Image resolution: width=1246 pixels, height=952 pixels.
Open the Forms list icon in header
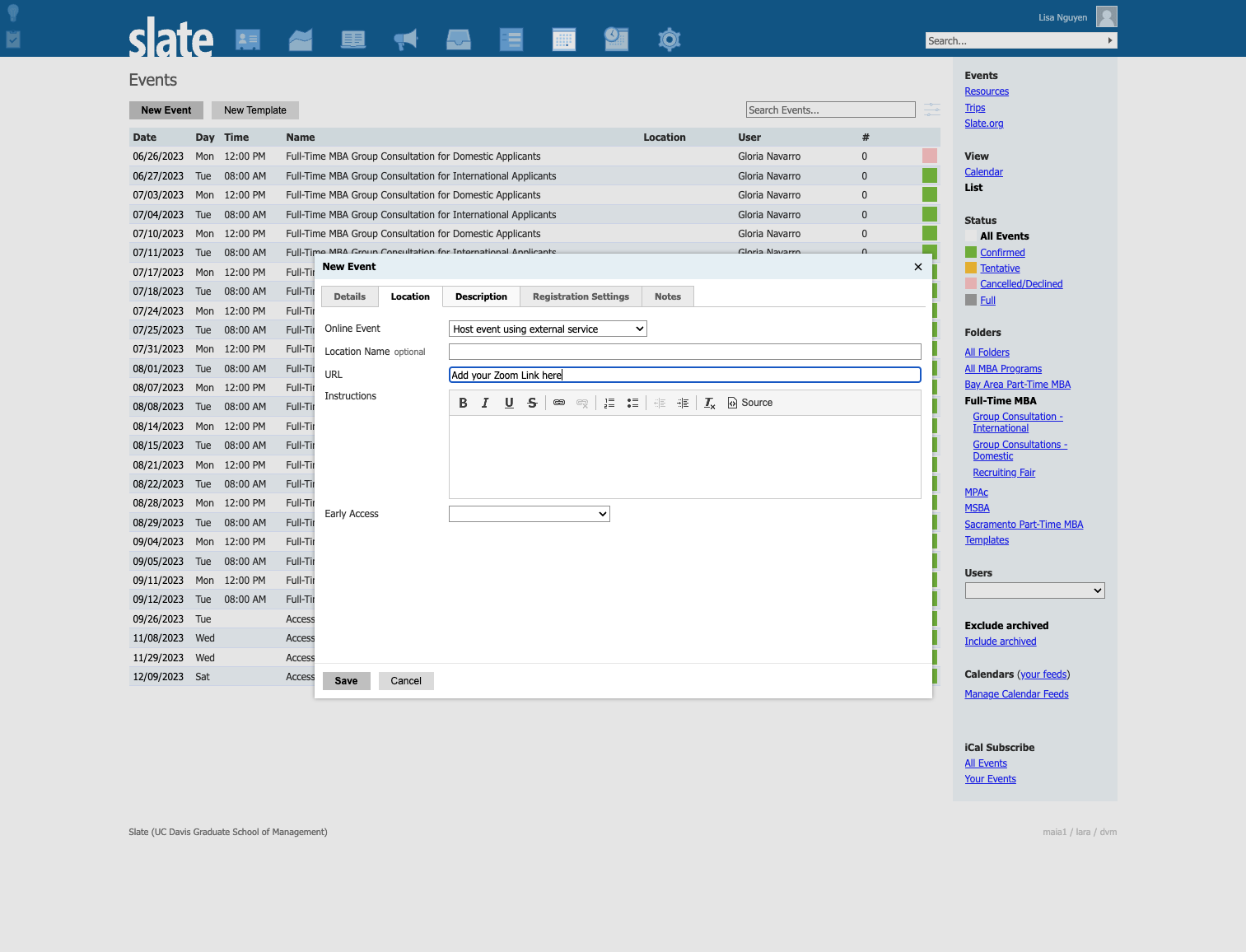[511, 40]
